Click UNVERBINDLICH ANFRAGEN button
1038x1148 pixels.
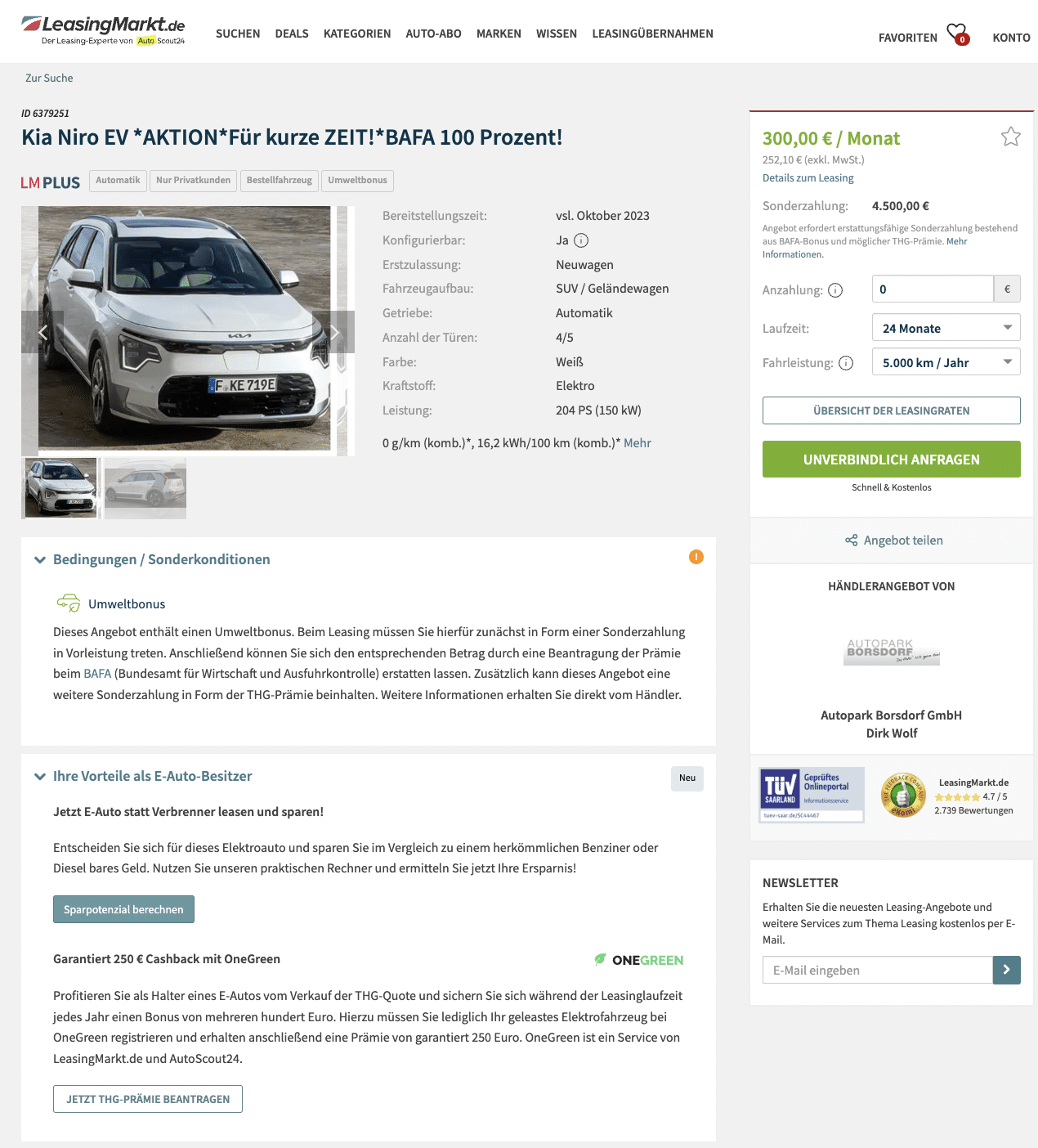892,460
